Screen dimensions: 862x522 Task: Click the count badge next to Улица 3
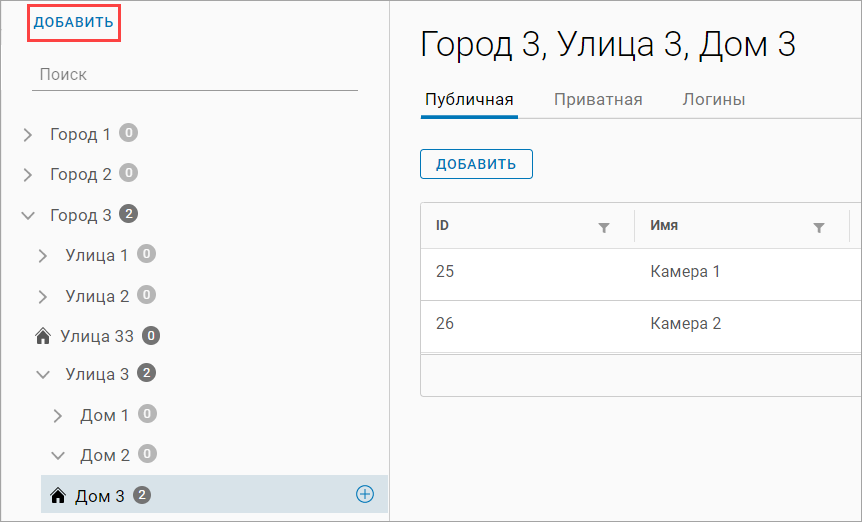pyautogui.click(x=146, y=374)
